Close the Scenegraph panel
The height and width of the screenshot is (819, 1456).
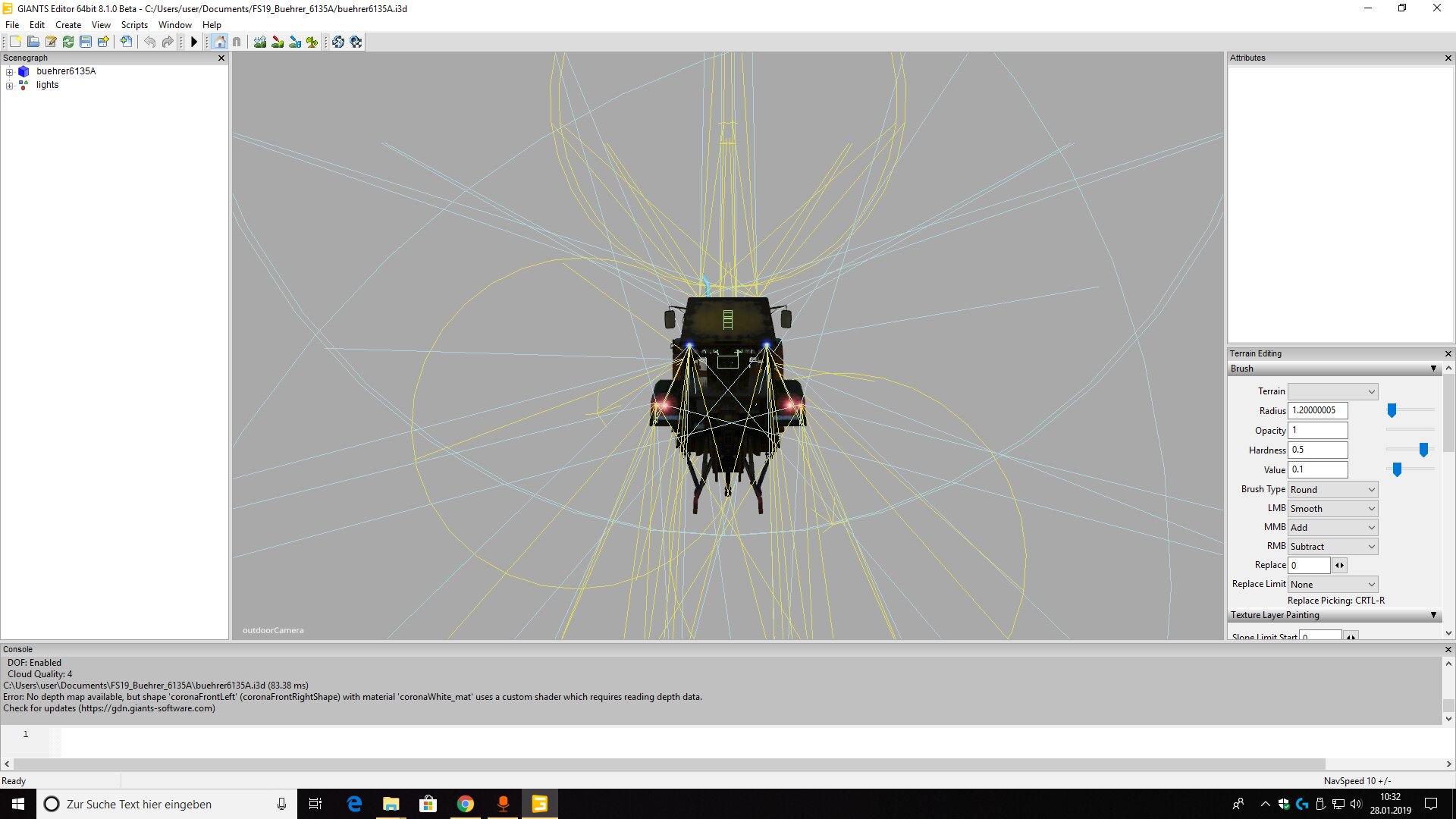tap(221, 58)
